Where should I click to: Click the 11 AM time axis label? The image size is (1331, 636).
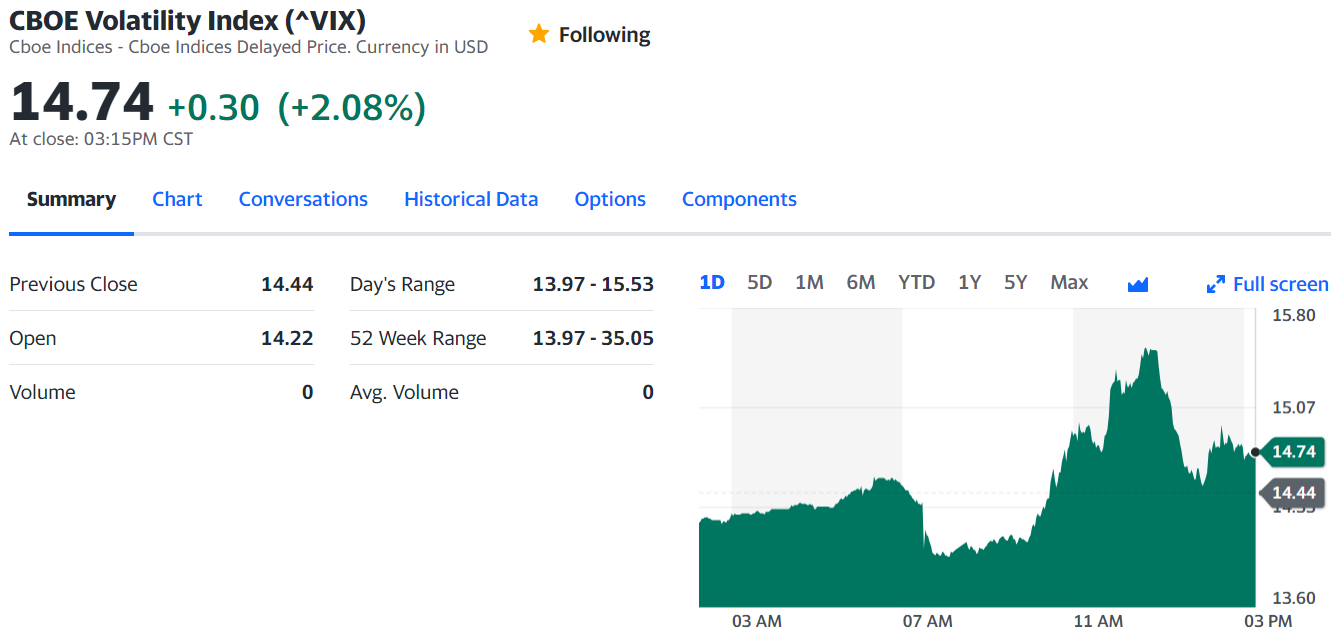[1098, 621]
